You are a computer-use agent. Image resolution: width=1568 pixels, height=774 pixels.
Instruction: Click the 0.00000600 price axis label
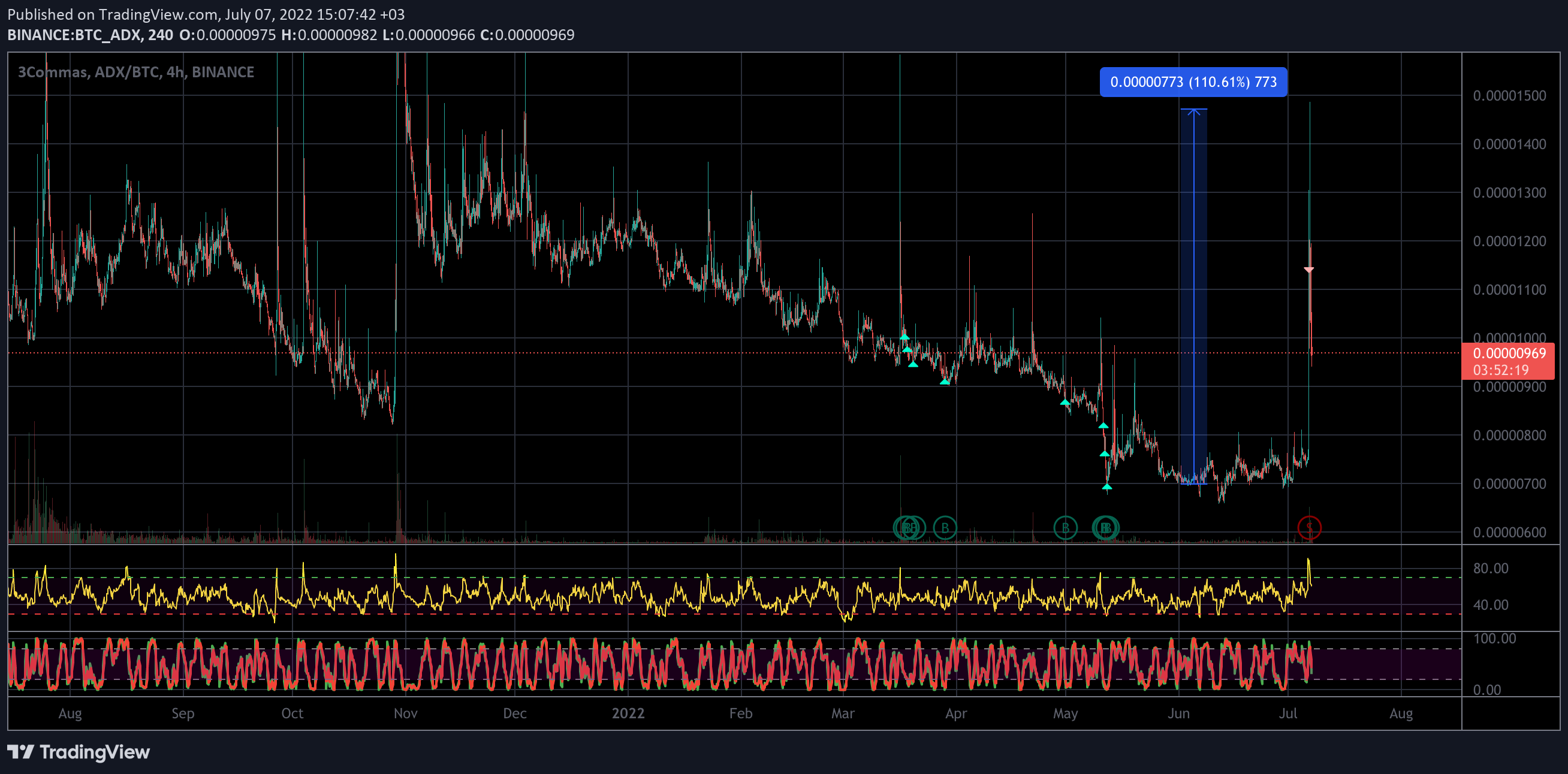1509,533
